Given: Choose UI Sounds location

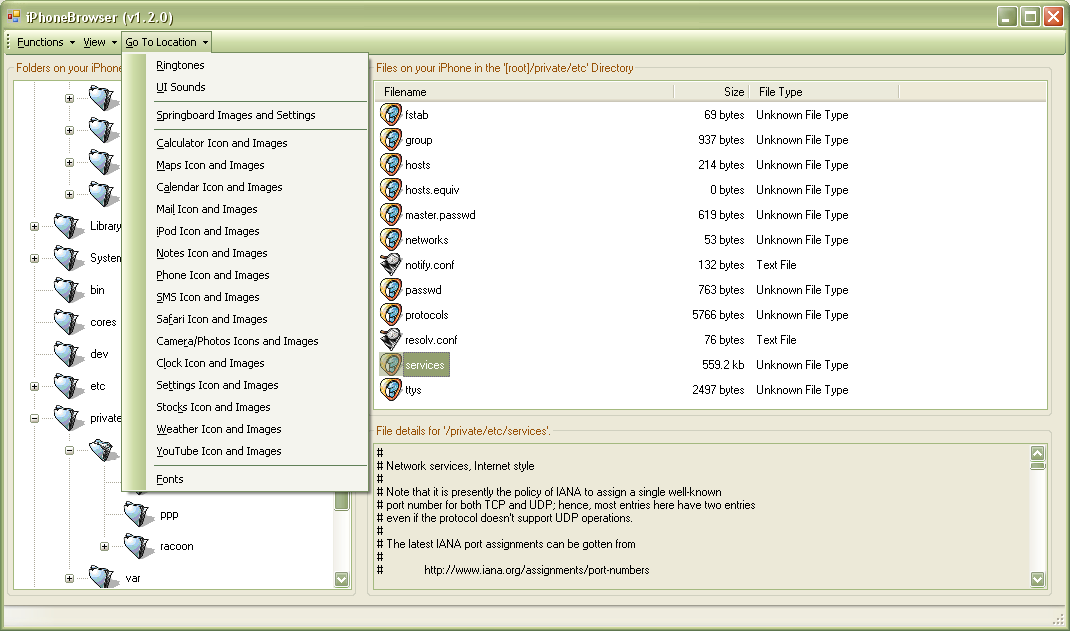Looking at the screenshot, I should tap(181, 87).
